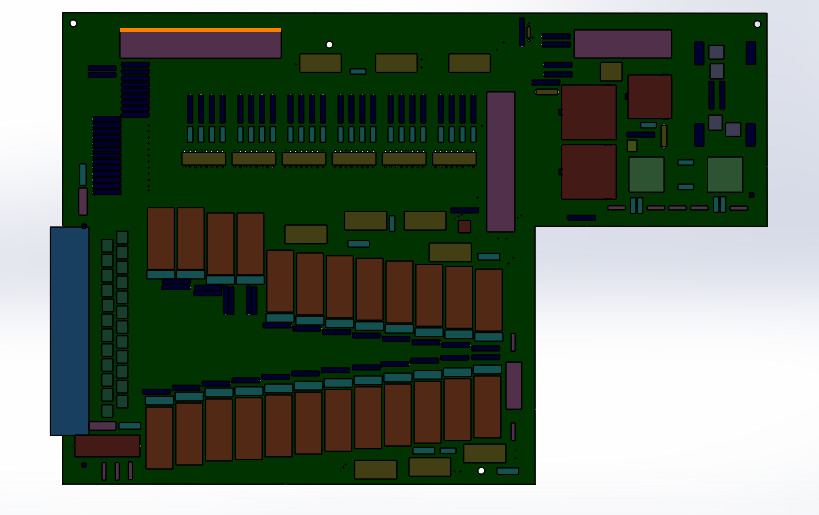Select the horizontal purple connector in the top-right section
This screenshot has width=819, height=515.
point(623,44)
